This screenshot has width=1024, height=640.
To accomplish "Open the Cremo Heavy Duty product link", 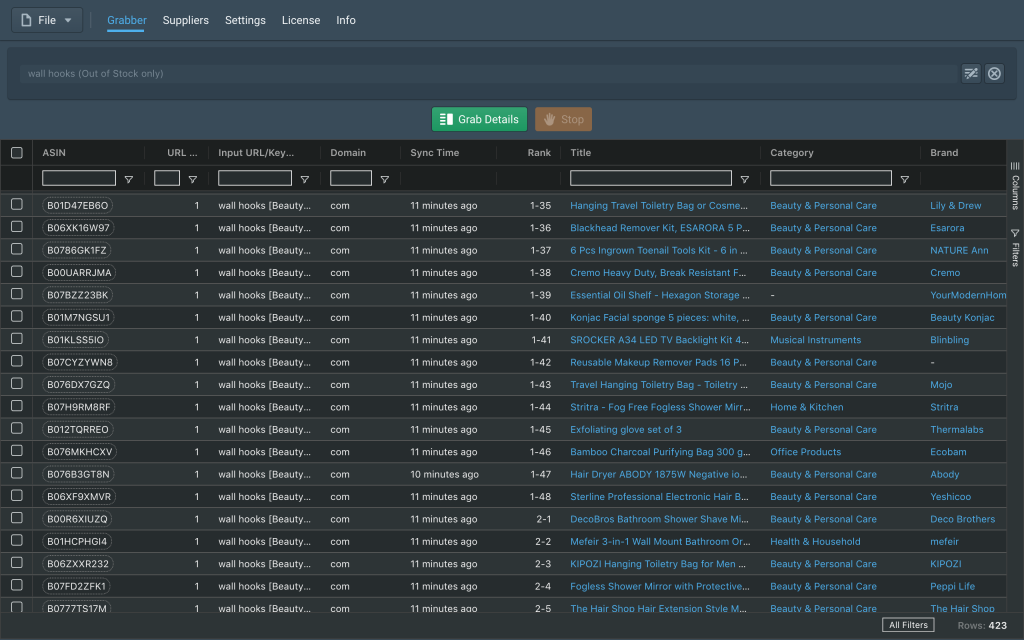I will (658, 272).
